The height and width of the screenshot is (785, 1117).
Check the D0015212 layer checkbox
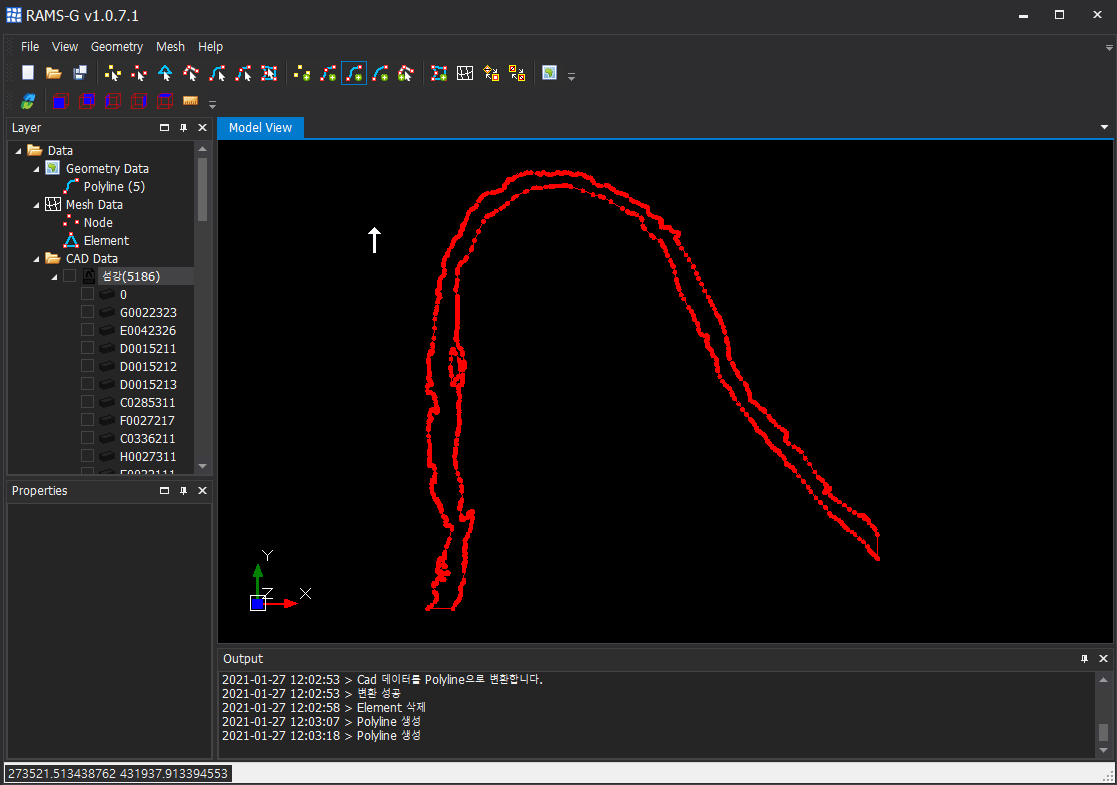point(87,366)
